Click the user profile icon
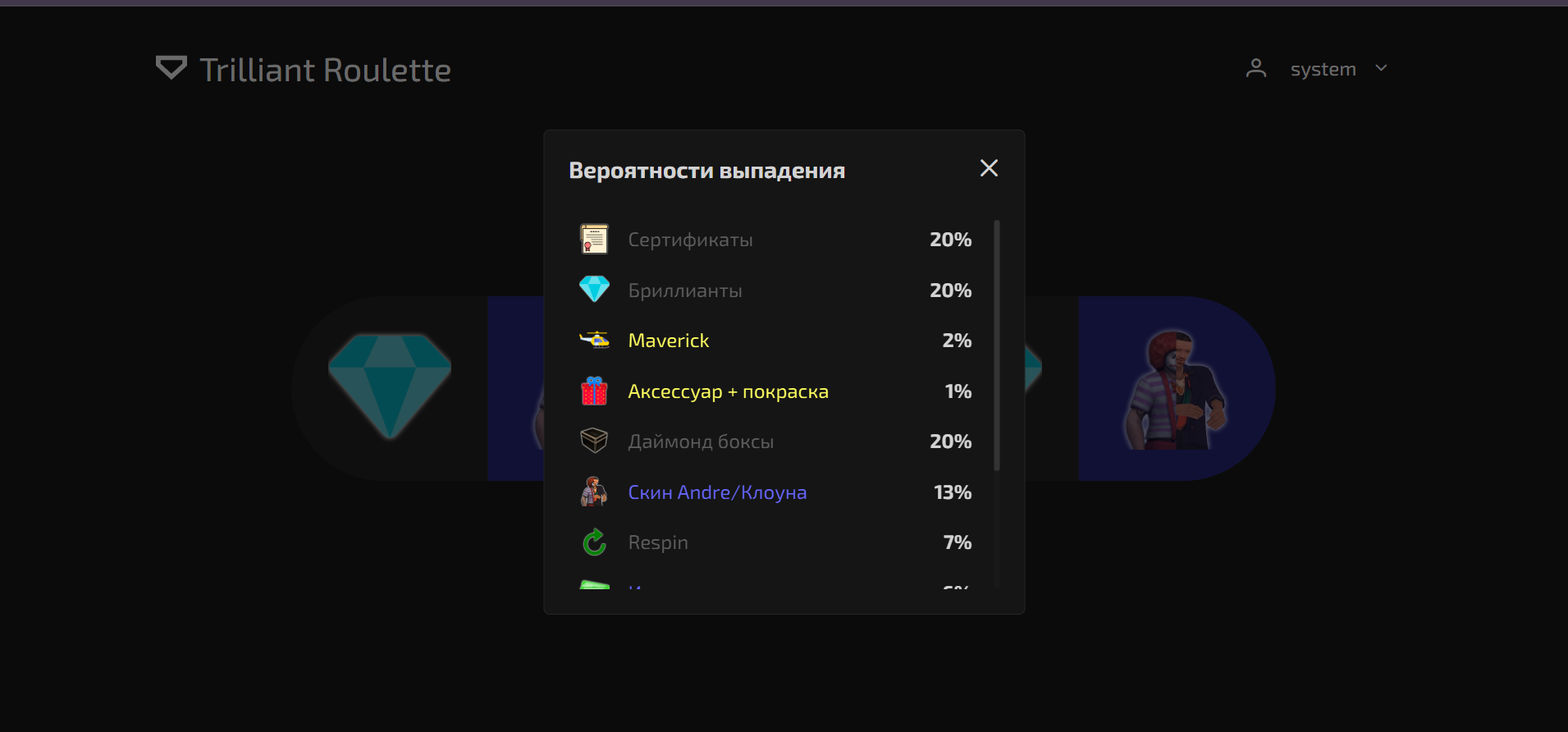Image resolution: width=1568 pixels, height=732 pixels. click(1255, 68)
